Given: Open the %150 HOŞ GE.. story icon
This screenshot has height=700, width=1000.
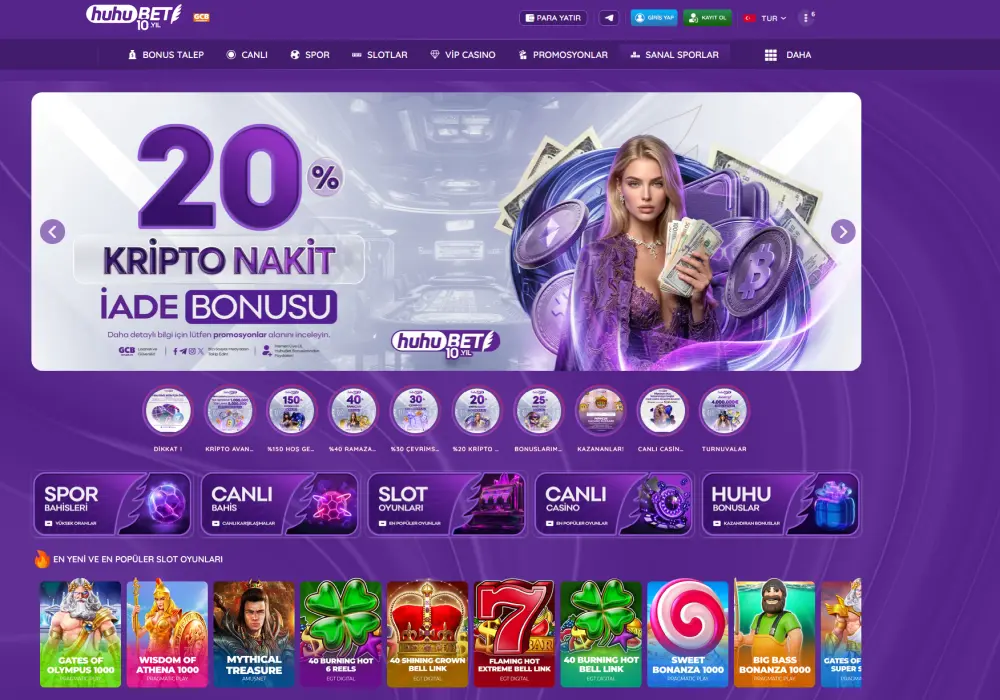Looking at the screenshot, I should click(x=291, y=411).
